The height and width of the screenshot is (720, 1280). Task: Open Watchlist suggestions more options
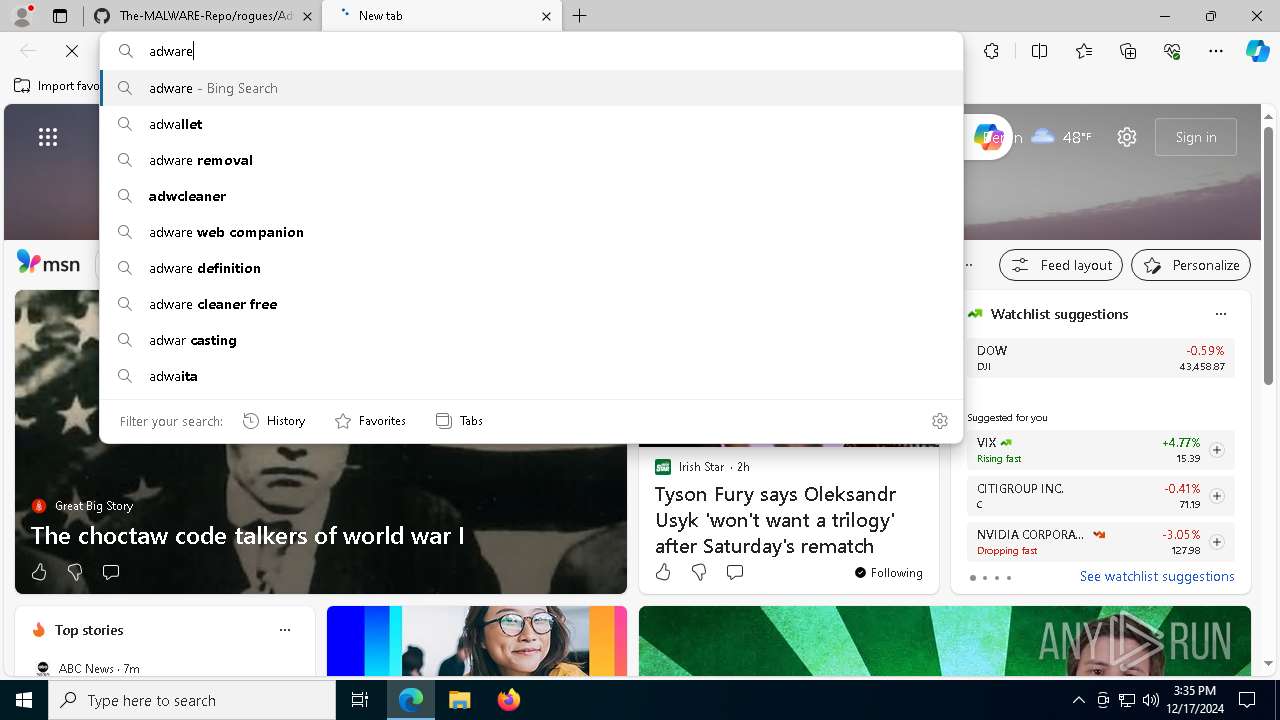click(1220, 314)
